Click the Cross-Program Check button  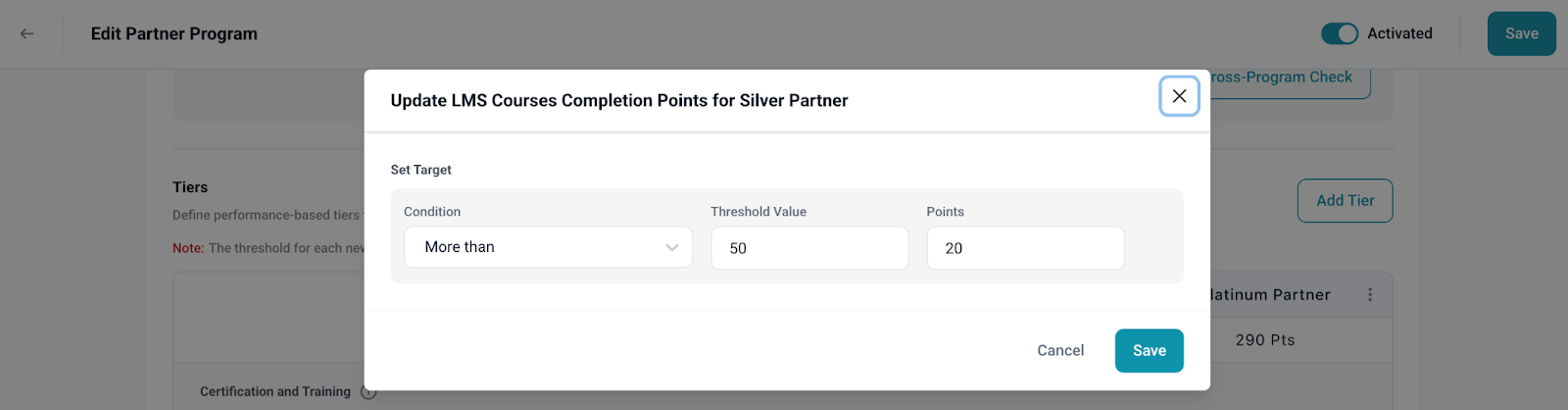pyautogui.click(x=1284, y=77)
